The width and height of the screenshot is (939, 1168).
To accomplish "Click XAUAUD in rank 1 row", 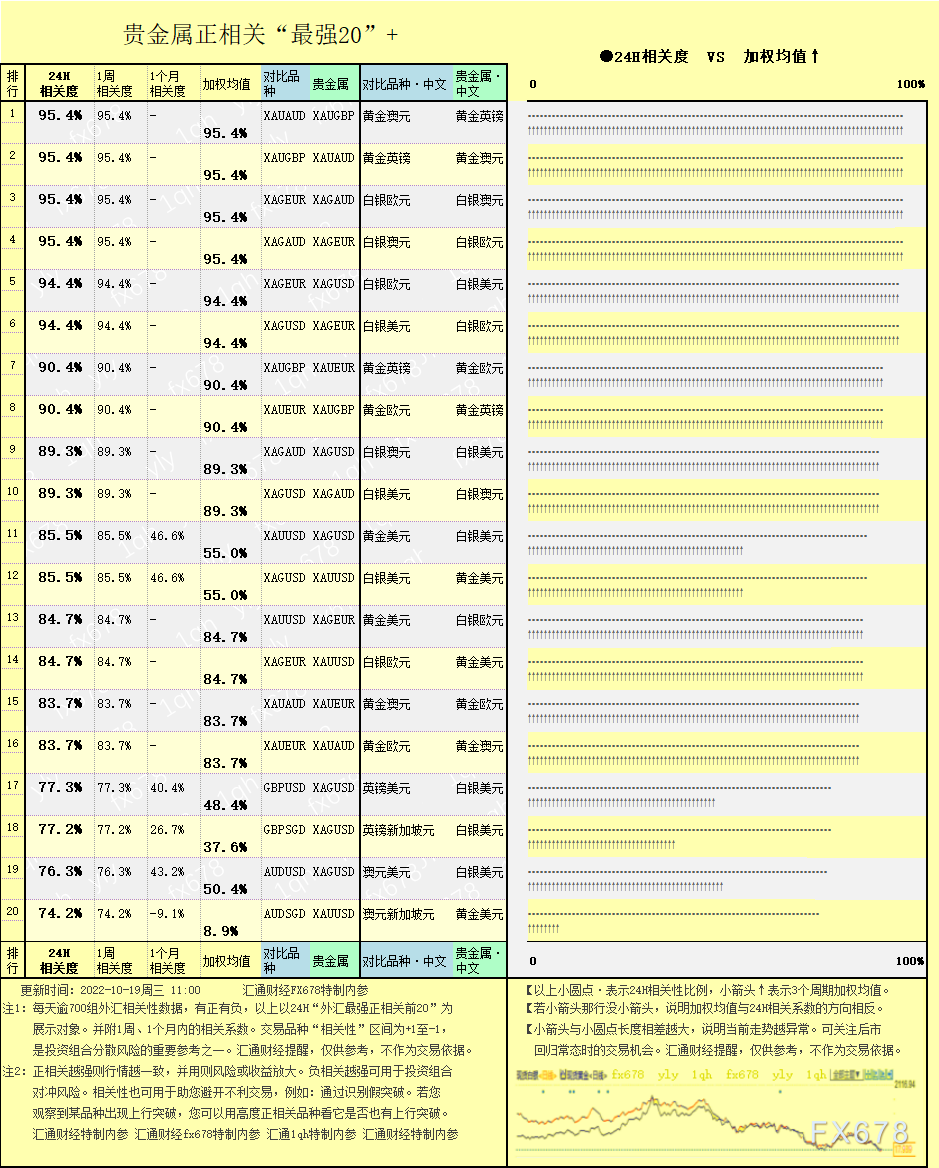I will click(284, 116).
